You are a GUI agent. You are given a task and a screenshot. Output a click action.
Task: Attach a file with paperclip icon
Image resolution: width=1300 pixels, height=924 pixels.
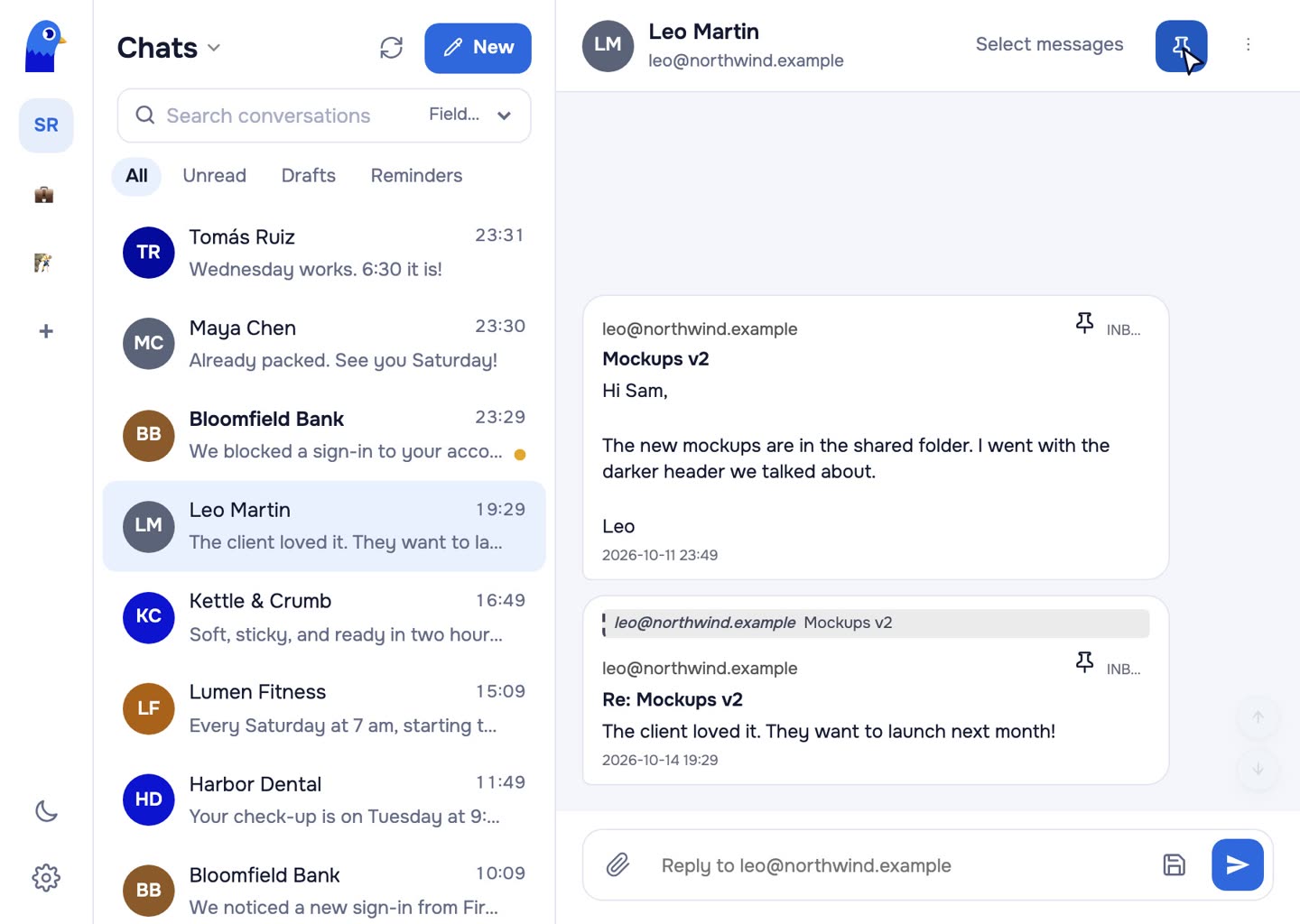(617, 864)
